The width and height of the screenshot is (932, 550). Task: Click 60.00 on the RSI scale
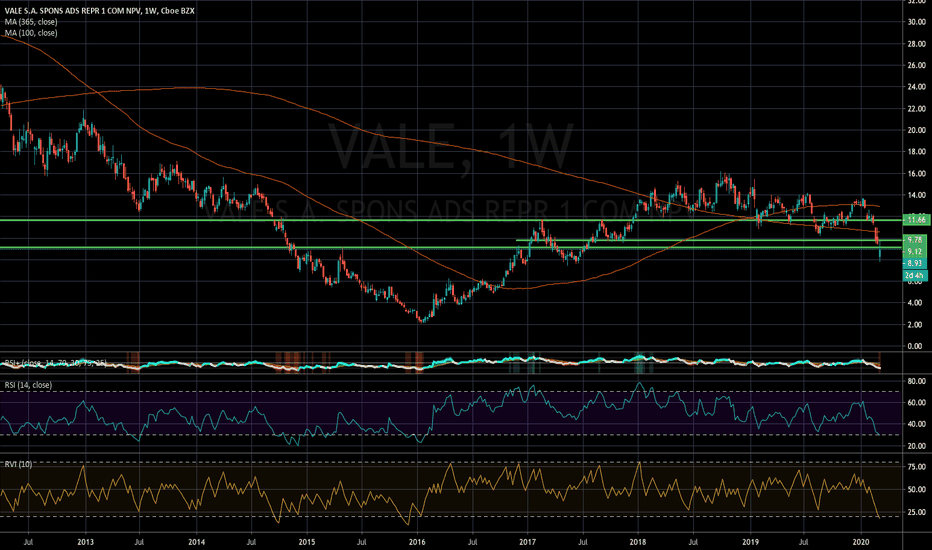[917, 403]
